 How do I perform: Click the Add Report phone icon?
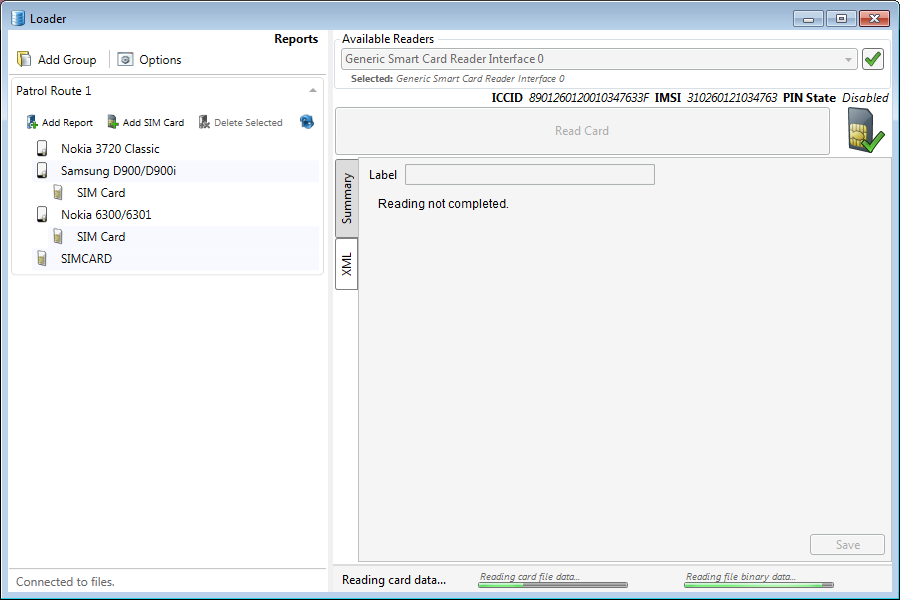point(32,122)
